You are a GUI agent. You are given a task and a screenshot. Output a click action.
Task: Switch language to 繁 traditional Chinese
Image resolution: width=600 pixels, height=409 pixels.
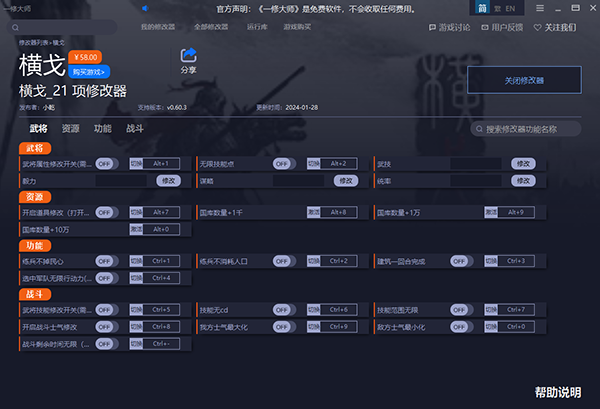pyautogui.click(x=497, y=8)
